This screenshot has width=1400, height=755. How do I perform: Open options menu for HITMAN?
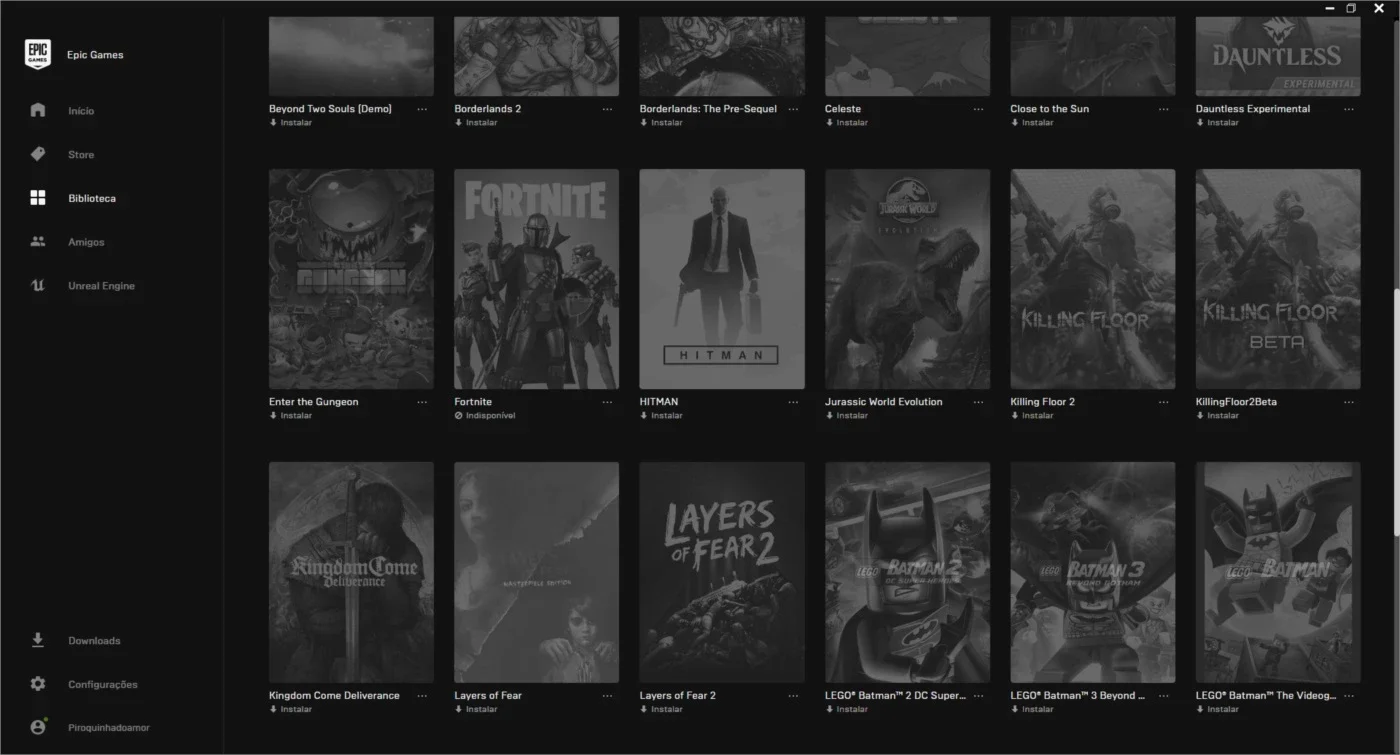tap(793, 401)
